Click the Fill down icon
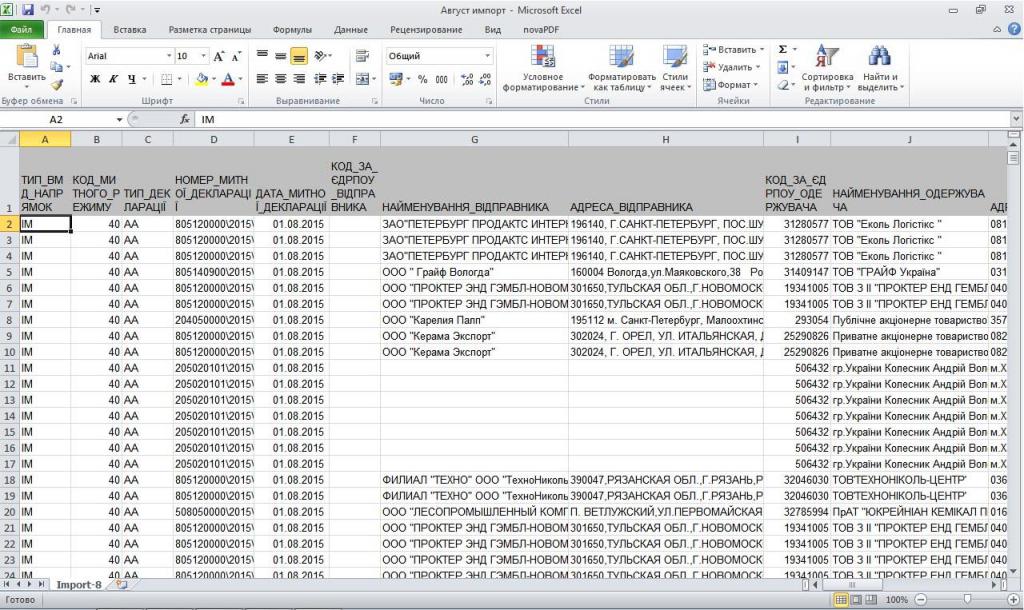This screenshot has height=610, width=1024. coord(782,67)
